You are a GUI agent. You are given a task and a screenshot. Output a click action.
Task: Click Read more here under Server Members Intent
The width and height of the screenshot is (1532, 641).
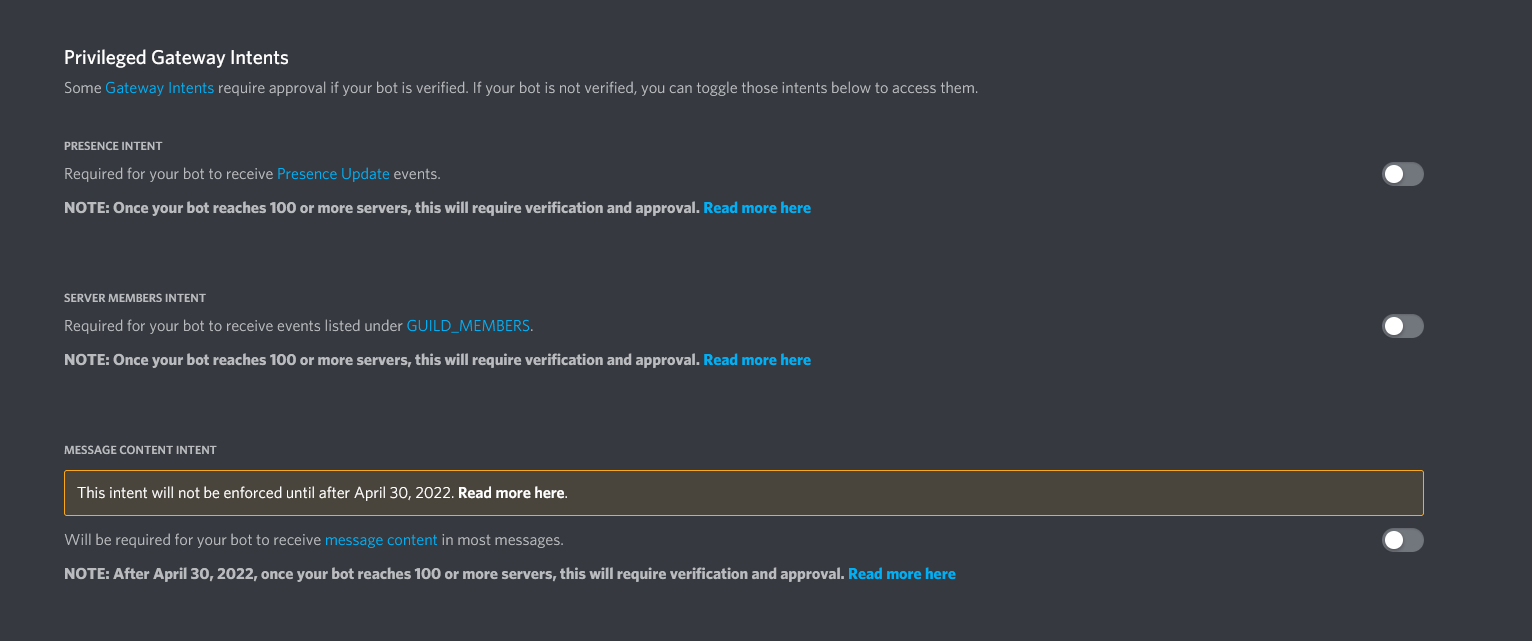(x=757, y=359)
